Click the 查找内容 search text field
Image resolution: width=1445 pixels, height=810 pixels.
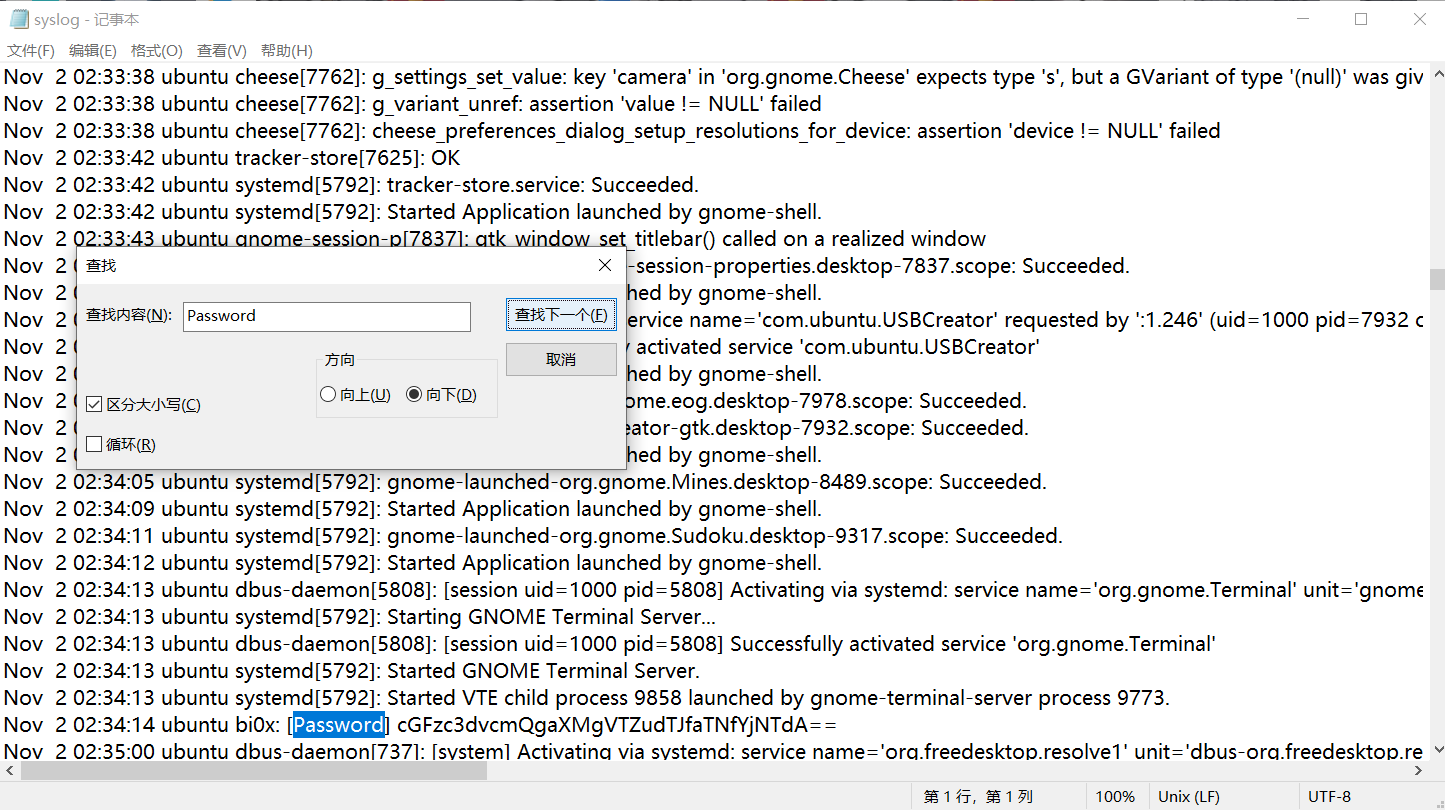click(326, 316)
